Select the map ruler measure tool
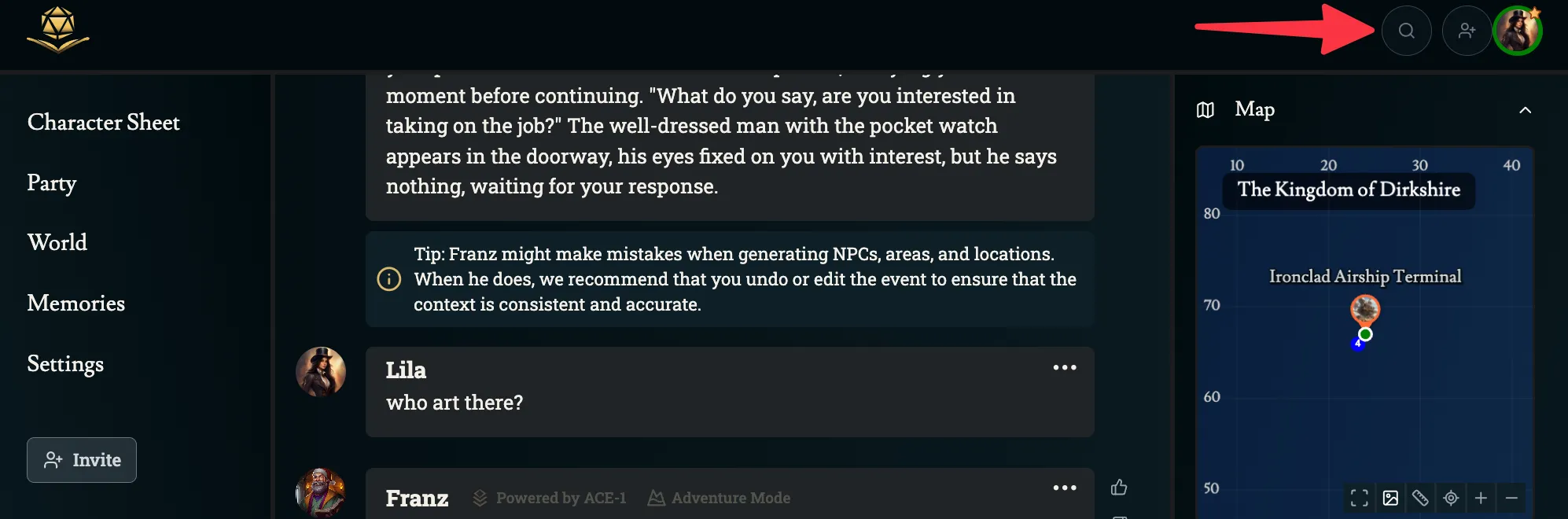The image size is (1568, 519). (x=1420, y=498)
